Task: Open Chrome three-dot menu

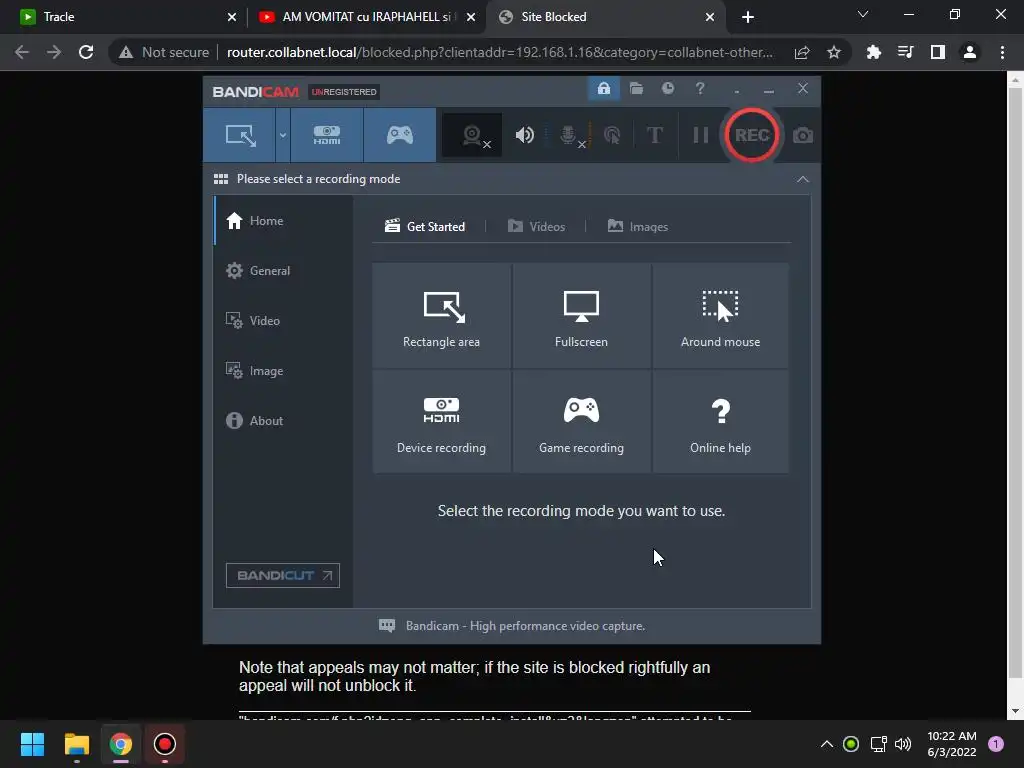Action: point(1002,52)
